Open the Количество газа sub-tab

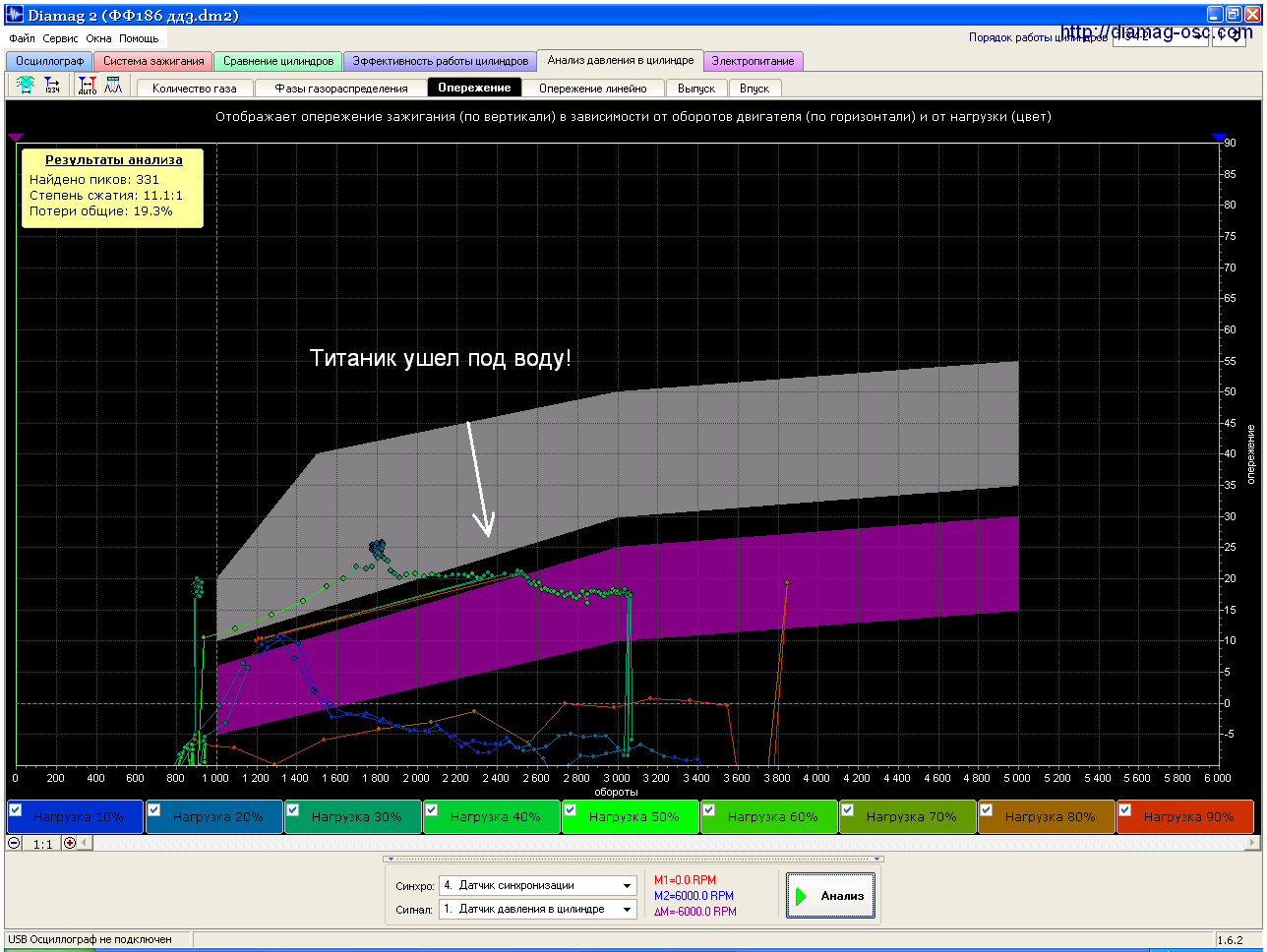195,88
